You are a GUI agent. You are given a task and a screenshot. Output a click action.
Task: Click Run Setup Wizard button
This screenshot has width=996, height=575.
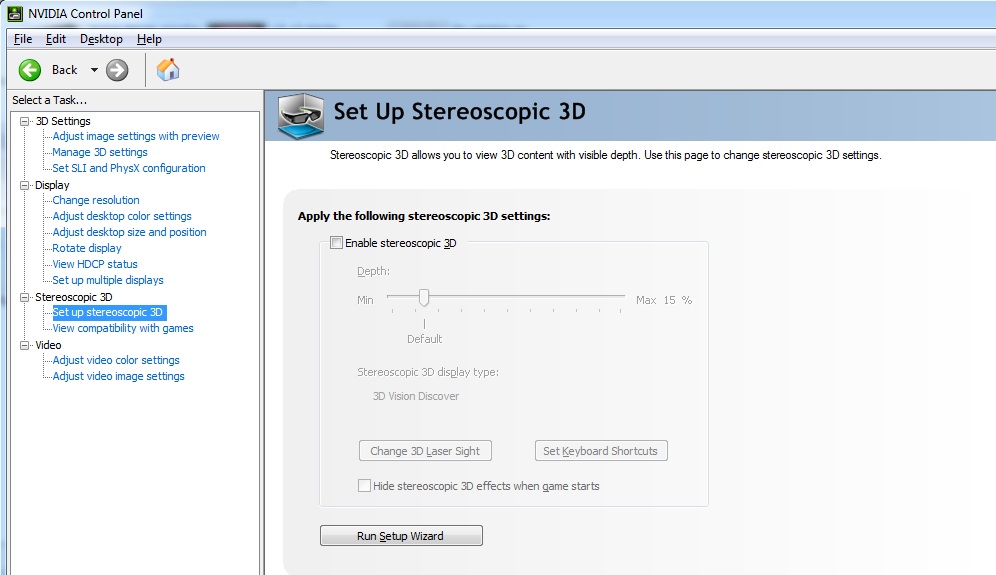tap(401, 536)
